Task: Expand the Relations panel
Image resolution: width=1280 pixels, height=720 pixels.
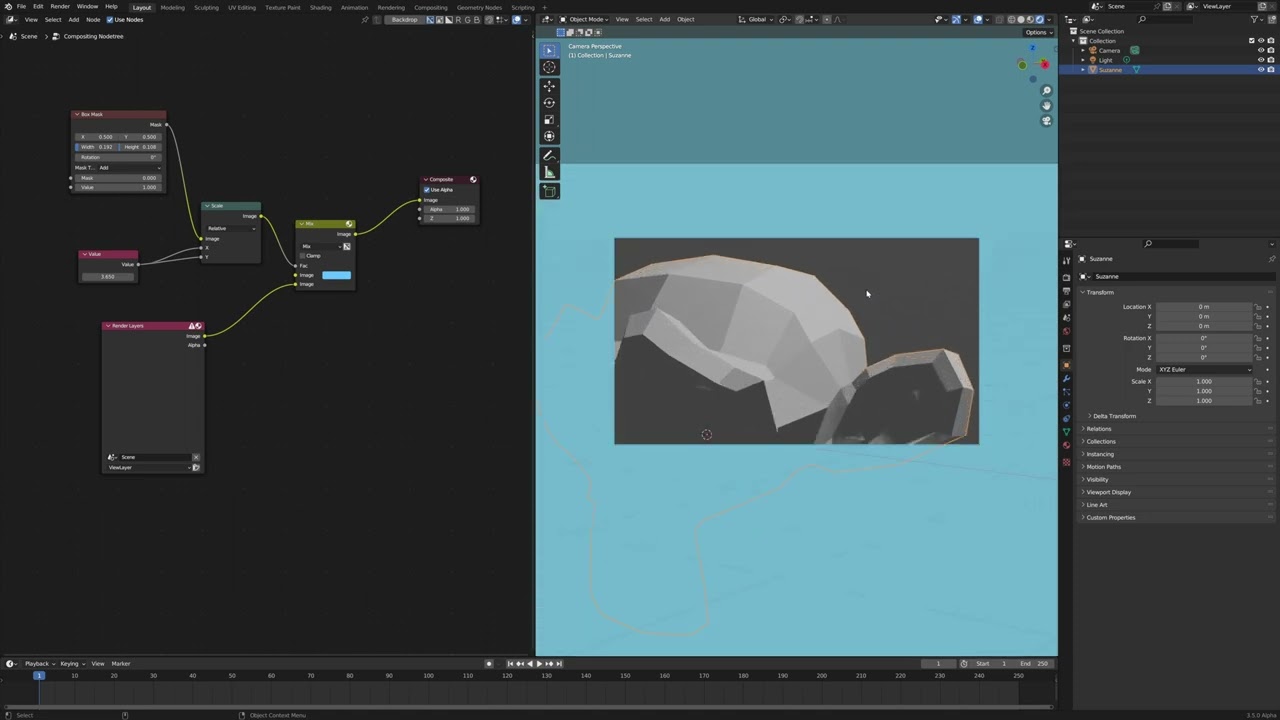Action: (x=1098, y=429)
